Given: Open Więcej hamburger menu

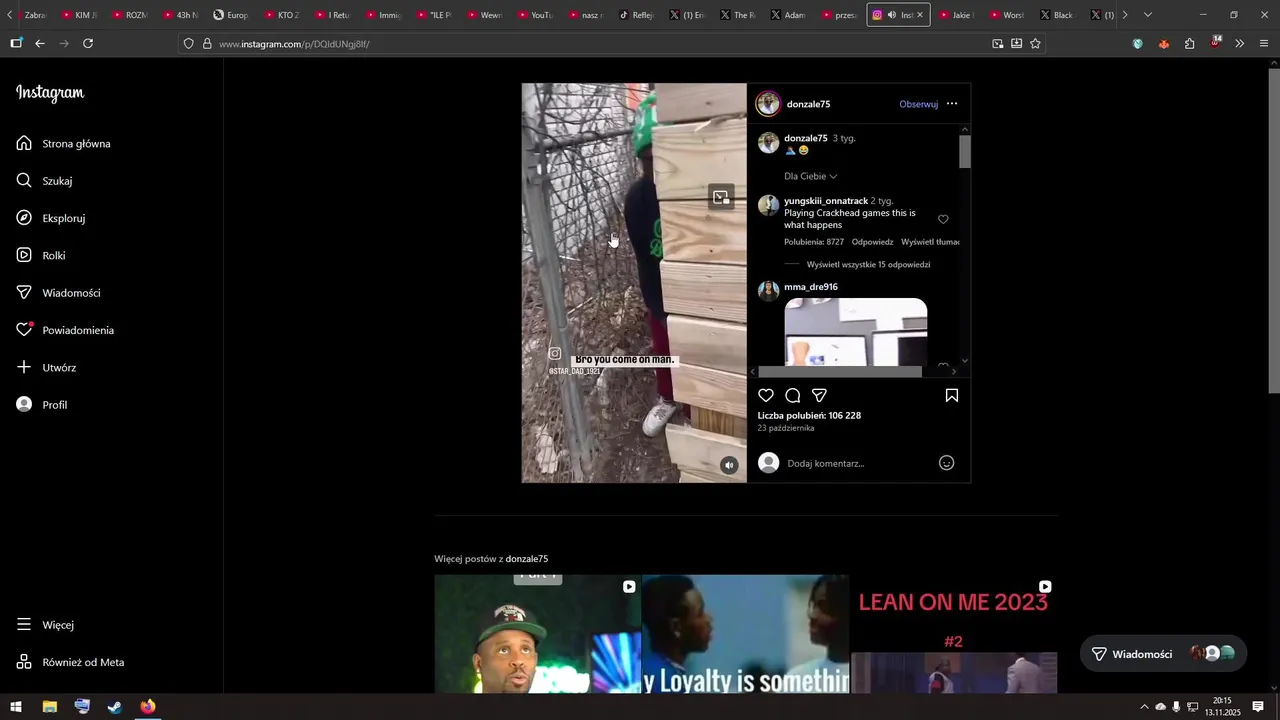Looking at the screenshot, I should 45,625.
